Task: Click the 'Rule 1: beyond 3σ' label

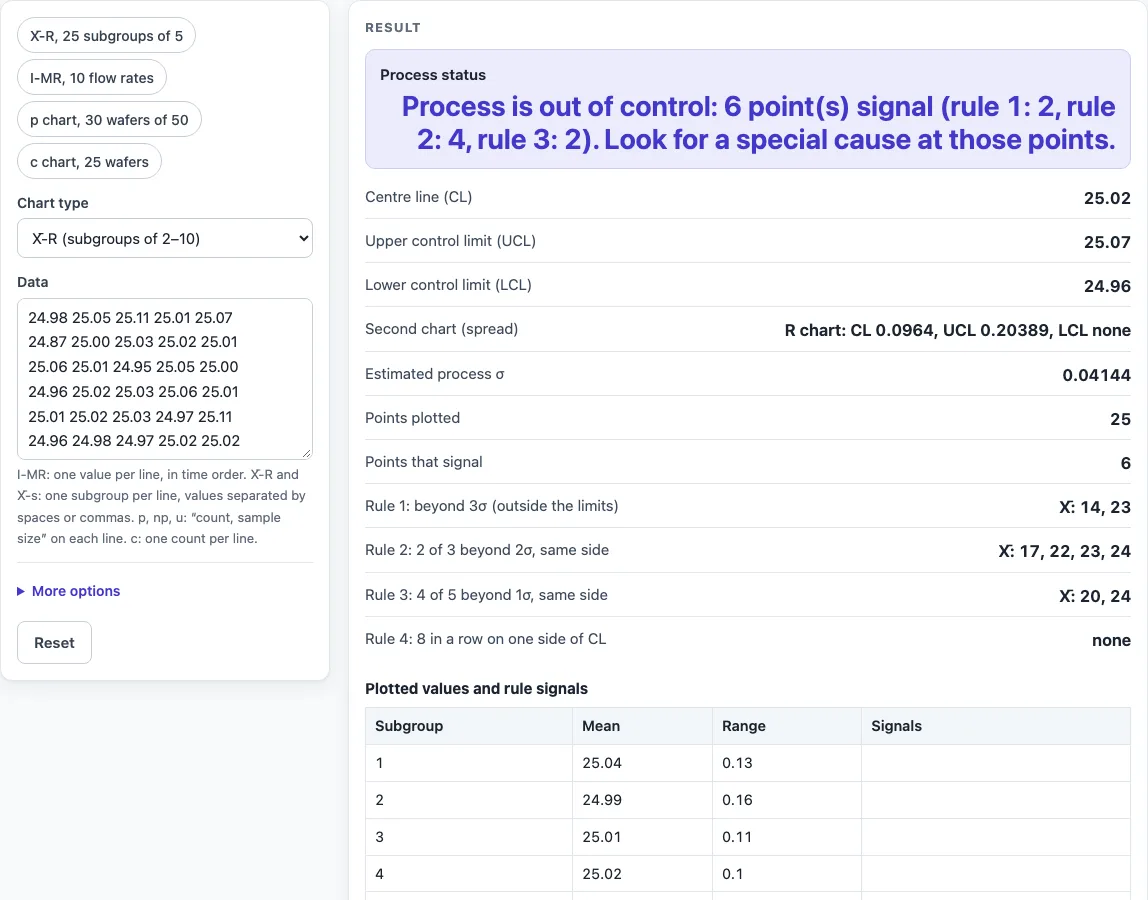Action: [x=492, y=505]
